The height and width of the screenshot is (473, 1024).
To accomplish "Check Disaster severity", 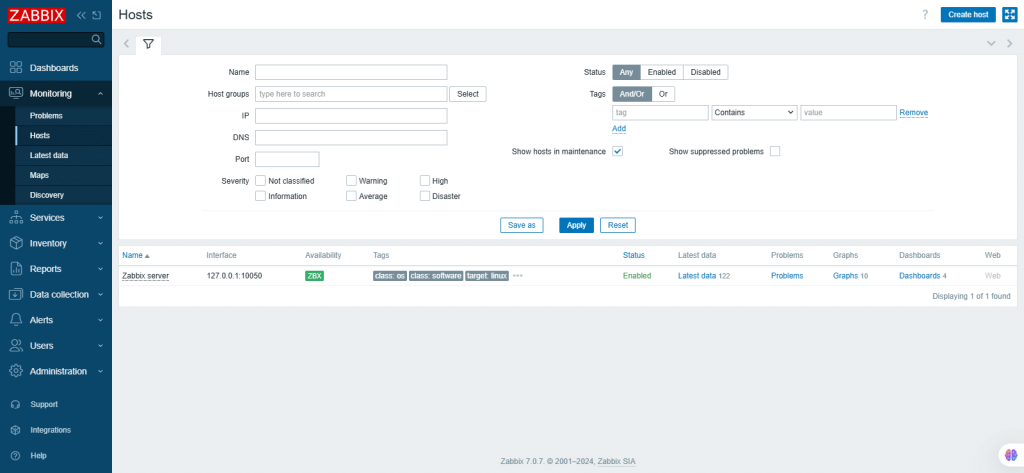I will coord(424,196).
